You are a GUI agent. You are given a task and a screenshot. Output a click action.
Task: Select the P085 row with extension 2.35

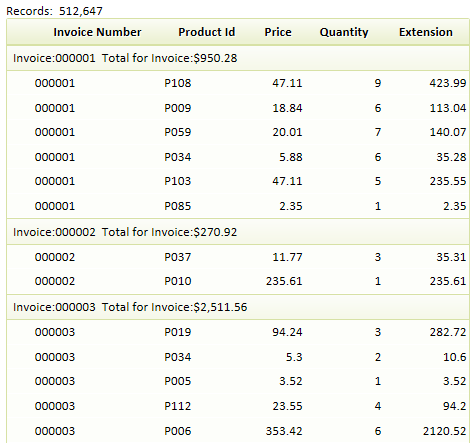click(238, 206)
